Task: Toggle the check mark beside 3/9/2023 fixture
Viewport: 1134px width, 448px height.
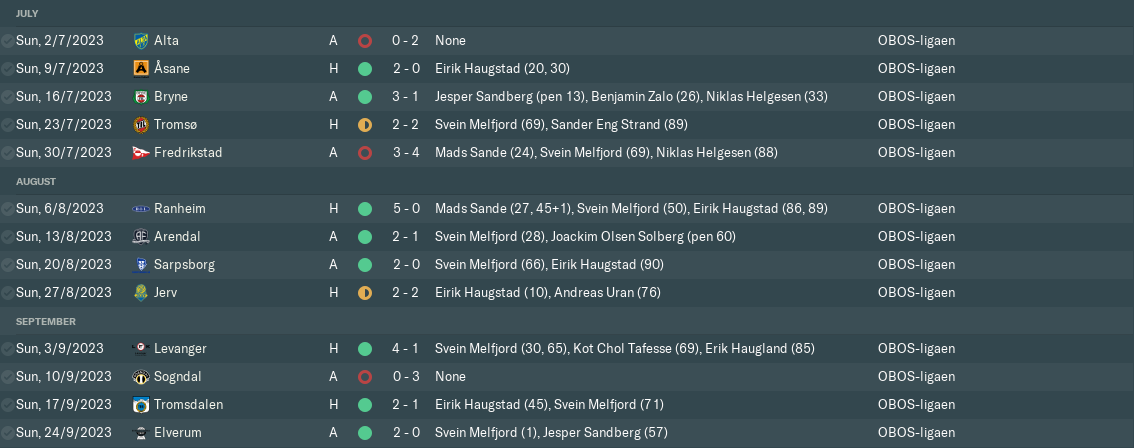Action: point(8,349)
